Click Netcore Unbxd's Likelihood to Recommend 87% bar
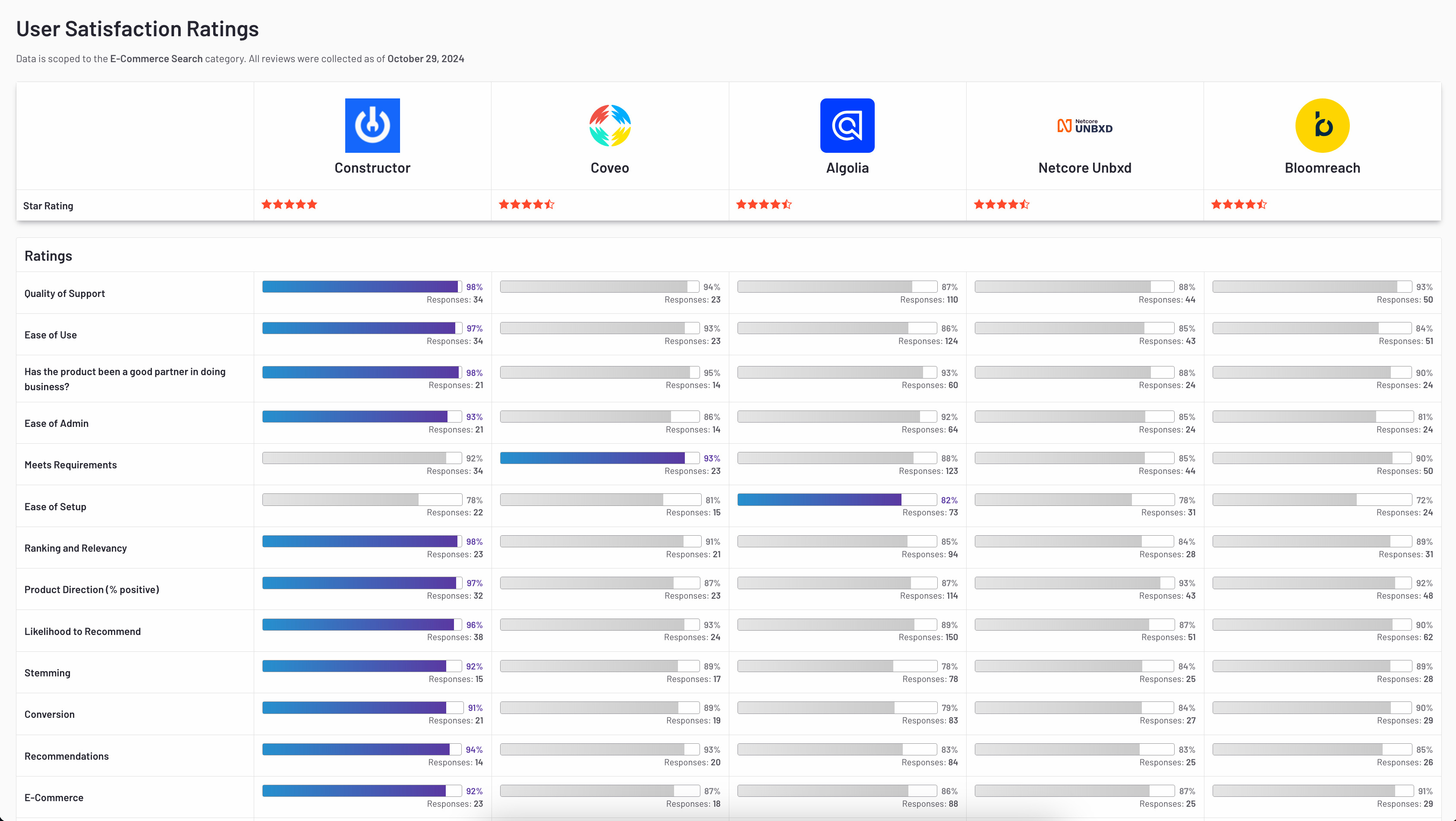Image resolution: width=1456 pixels, height=821 pixels. click(1075, 625)
